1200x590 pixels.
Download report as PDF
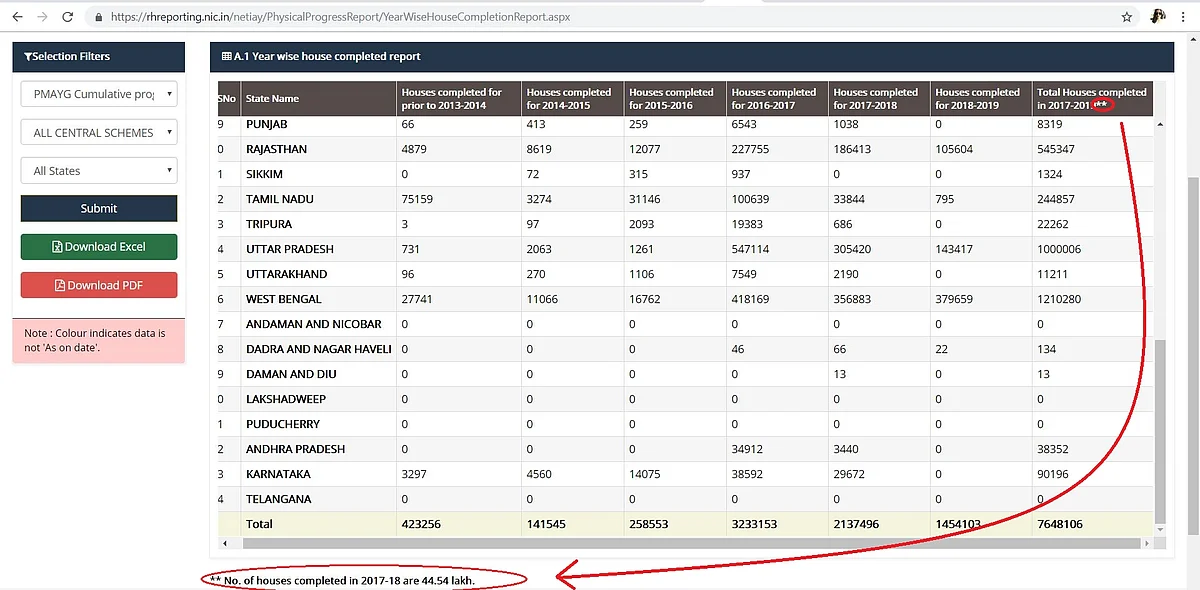click(x=99, y=285)
